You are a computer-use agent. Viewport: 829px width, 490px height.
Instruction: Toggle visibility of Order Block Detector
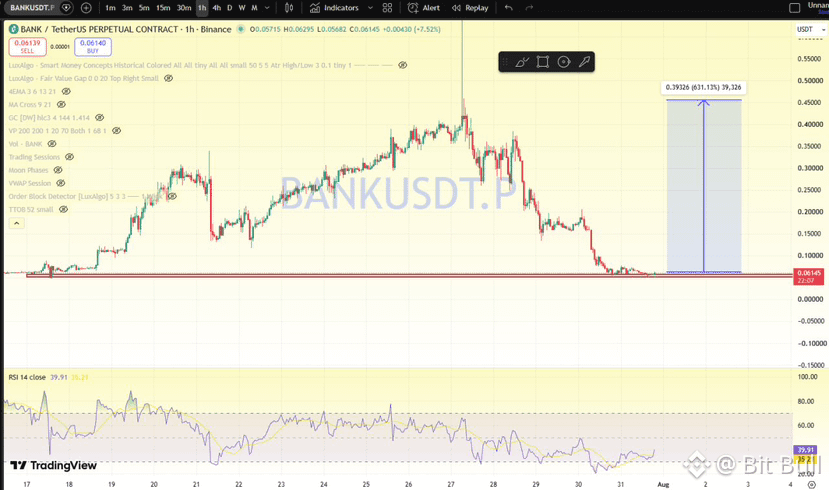172,196
